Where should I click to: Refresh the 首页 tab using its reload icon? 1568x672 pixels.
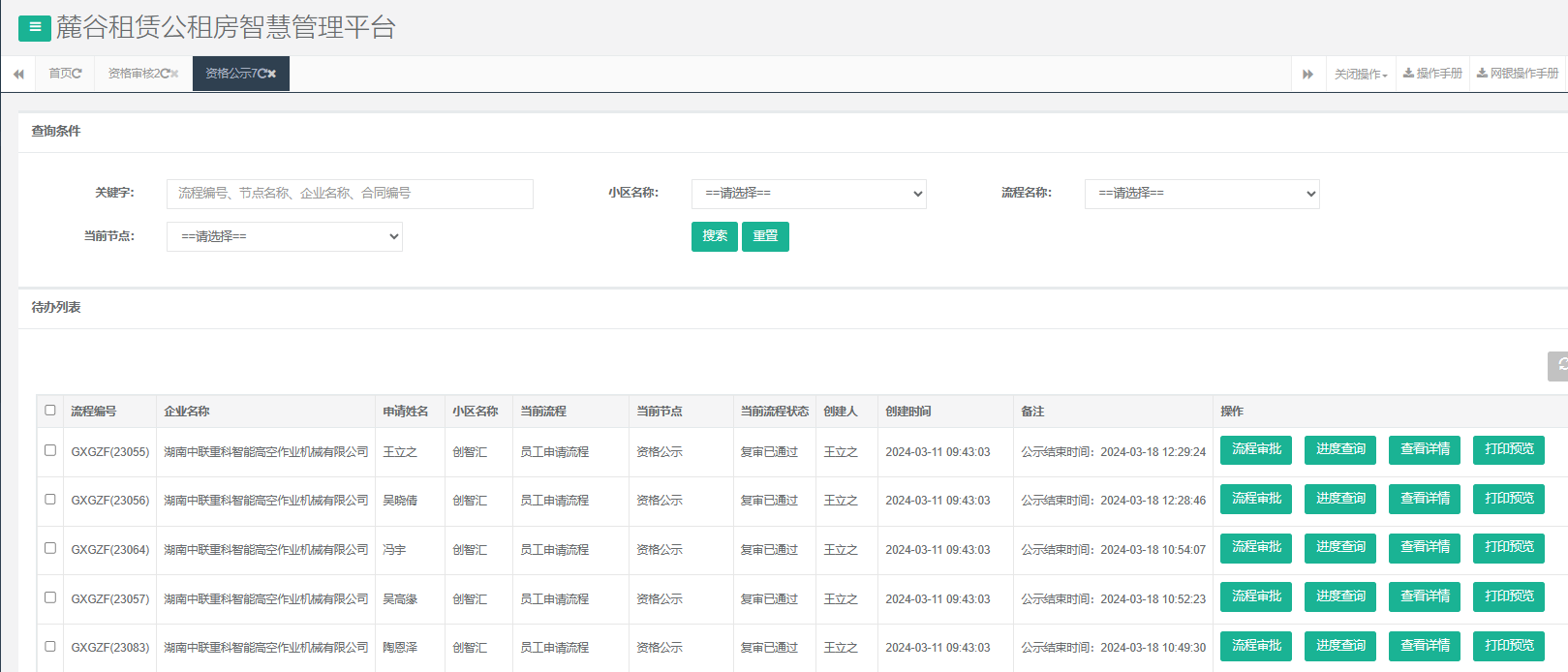click(77, 74)
